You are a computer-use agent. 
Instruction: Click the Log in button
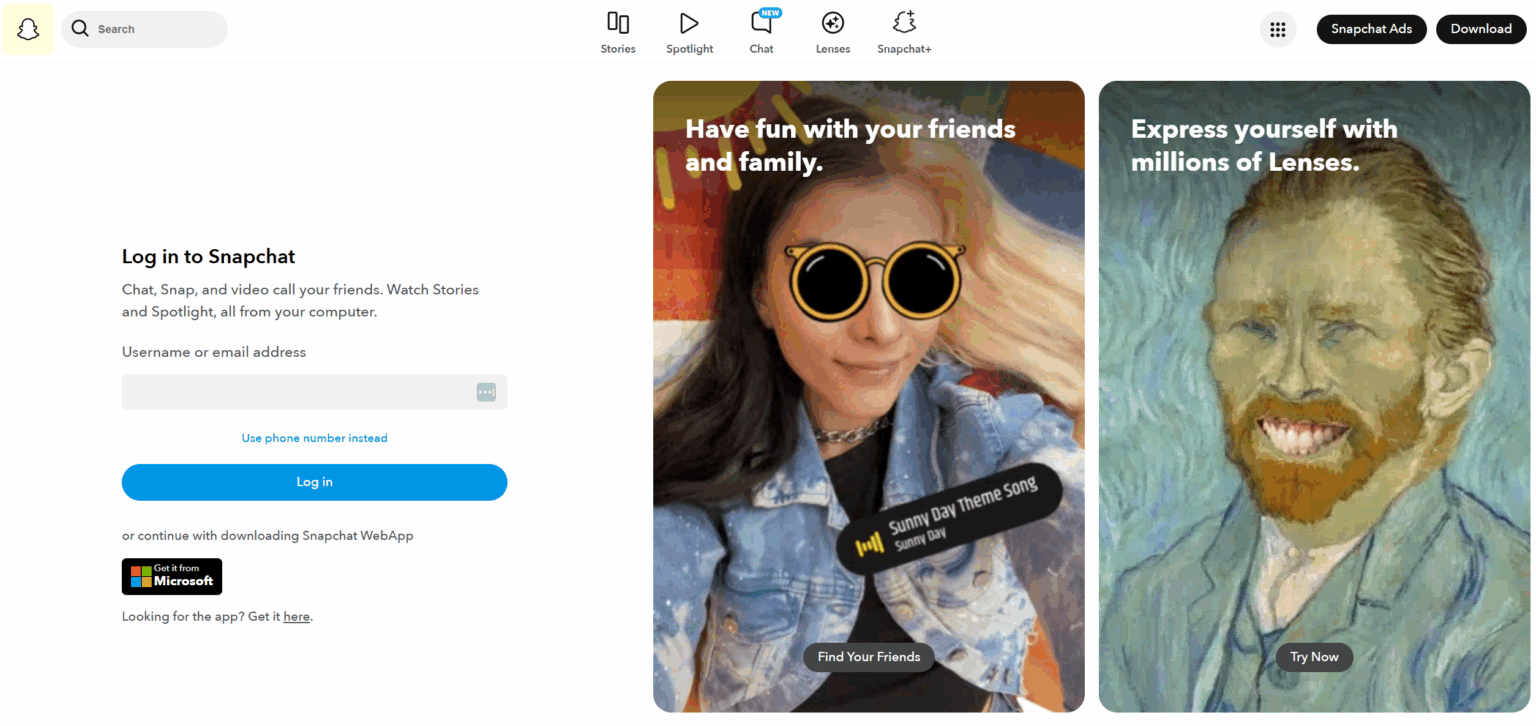[x=314, y=481]
